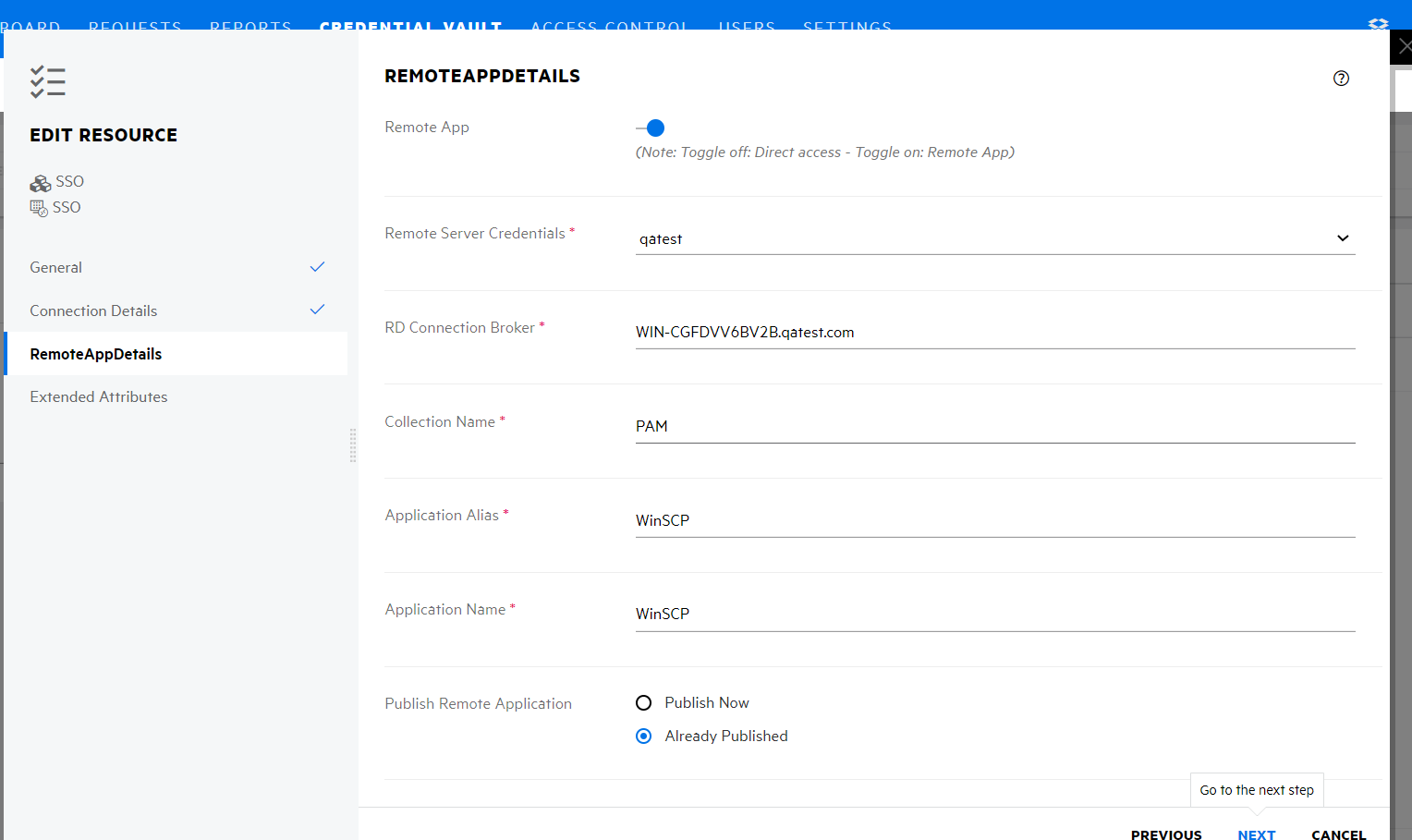Click the checklist icon atop the sidebar
The width and height of the screenshot is (1412, 840).
tap(48, 81)
